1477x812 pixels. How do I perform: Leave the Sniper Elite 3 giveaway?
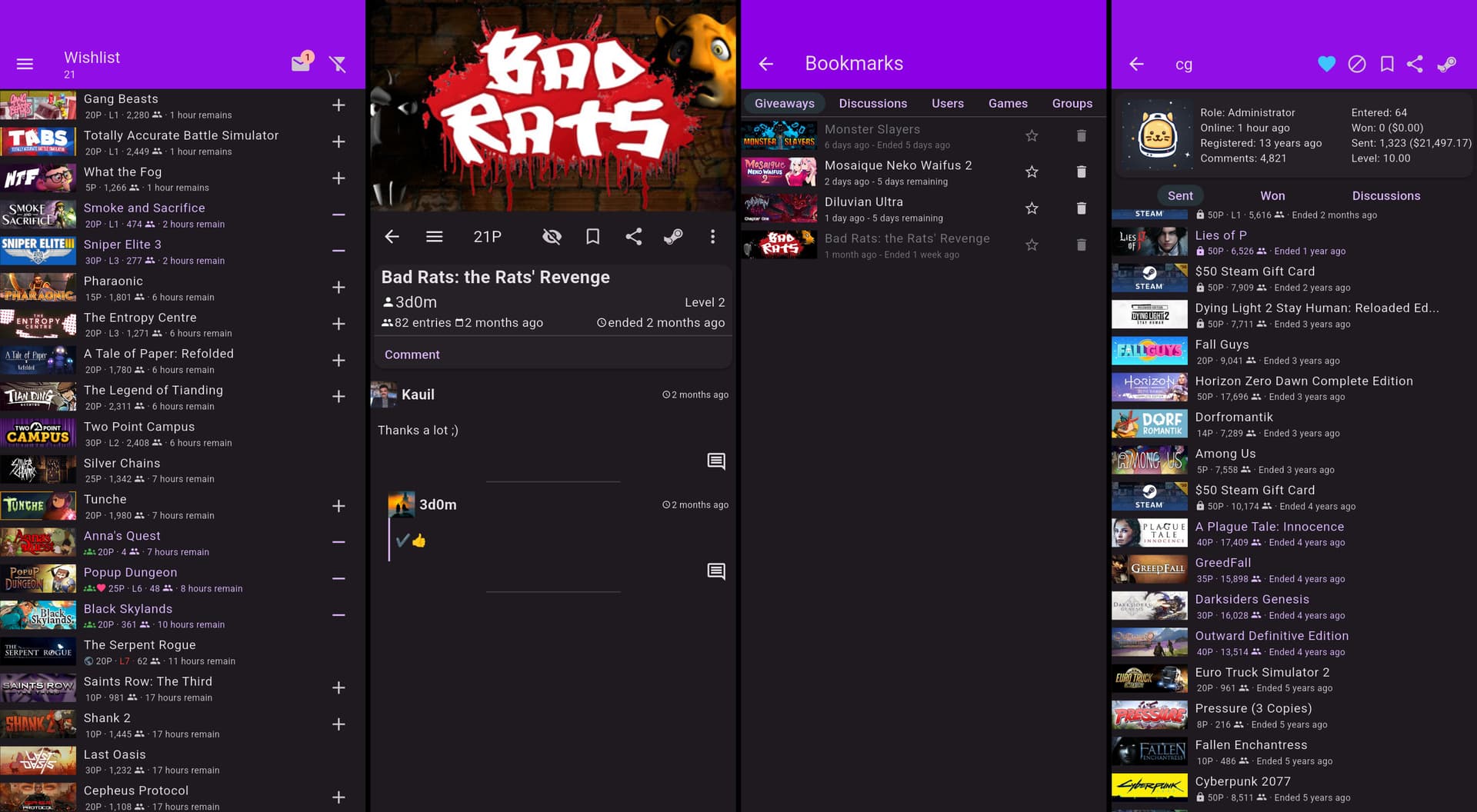pos(338,251)
